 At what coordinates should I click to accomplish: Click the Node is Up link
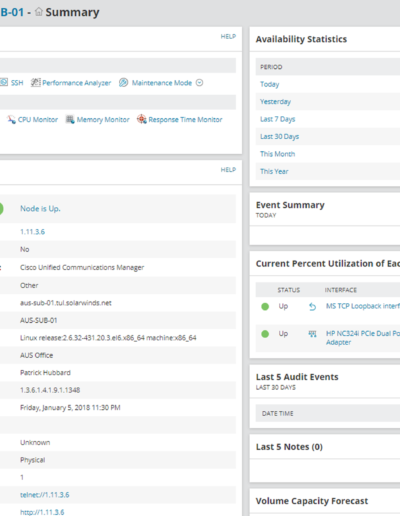coord(40,209)
